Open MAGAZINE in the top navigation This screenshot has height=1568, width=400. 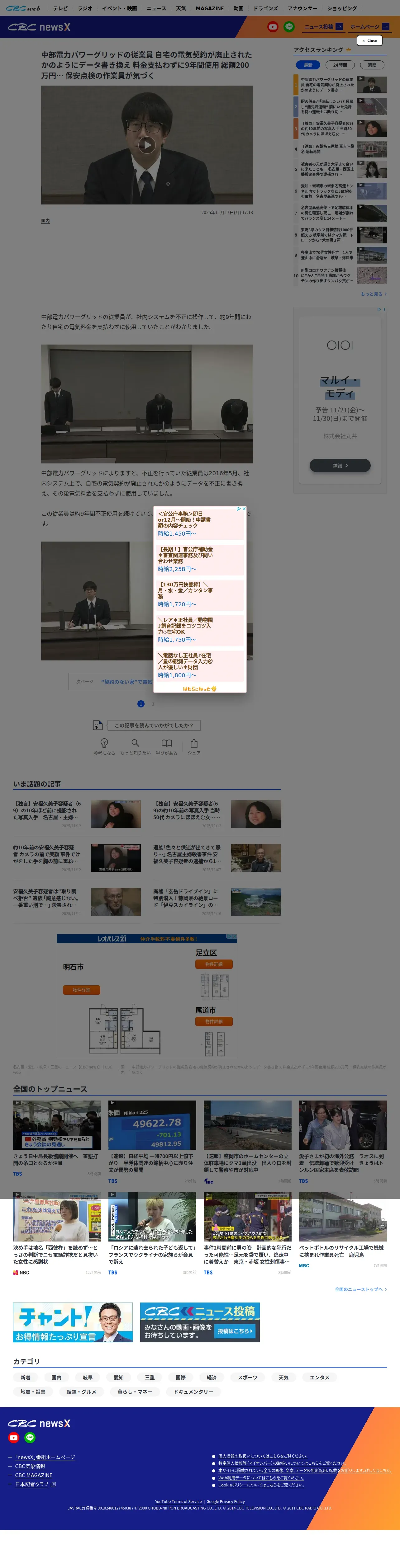(209, 8)
